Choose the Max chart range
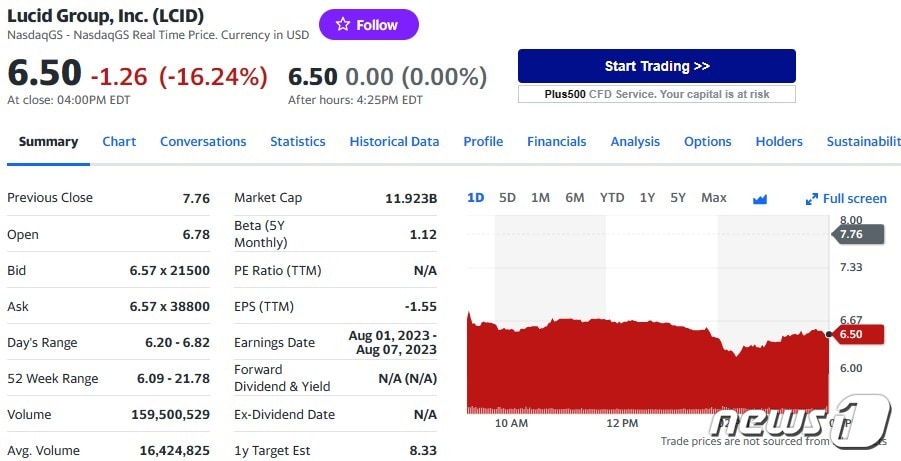 (x=714, y=198)
